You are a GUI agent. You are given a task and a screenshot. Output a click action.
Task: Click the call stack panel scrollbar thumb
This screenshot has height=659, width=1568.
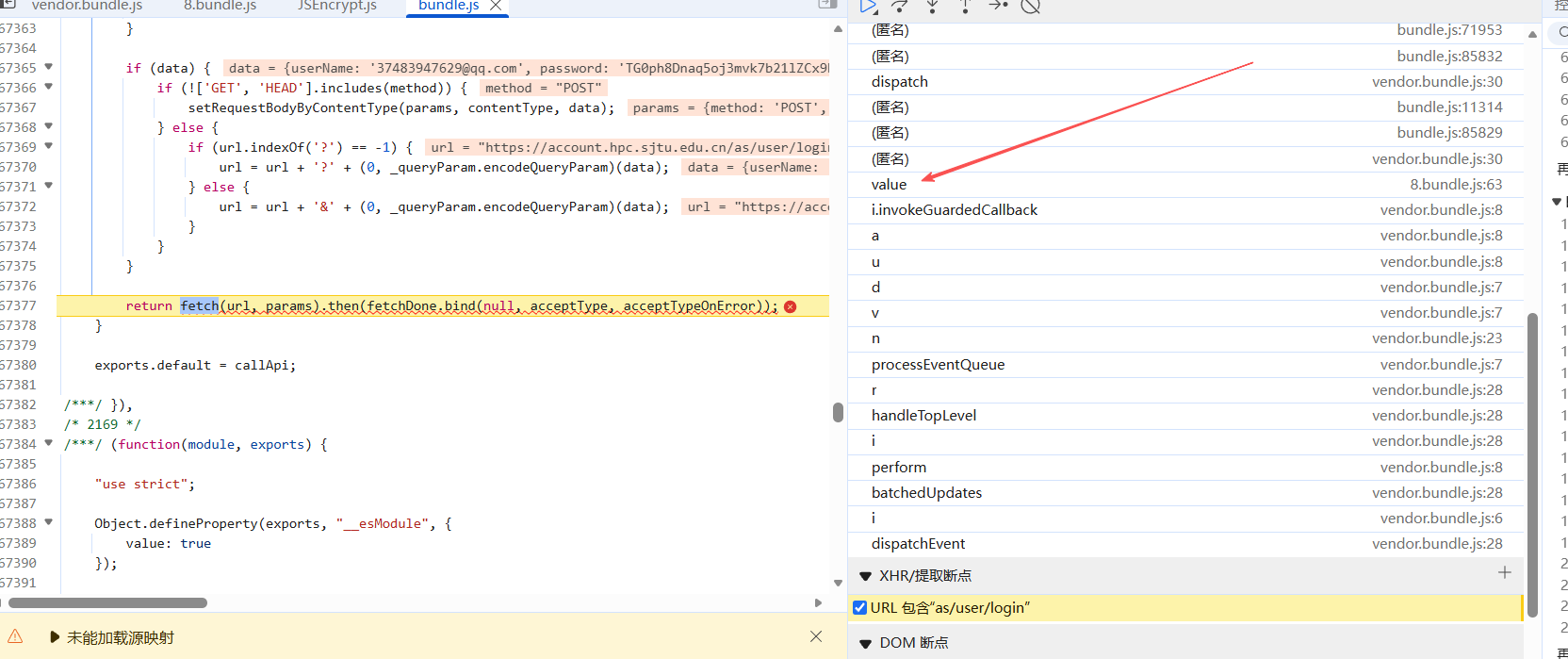[1532, 463]
